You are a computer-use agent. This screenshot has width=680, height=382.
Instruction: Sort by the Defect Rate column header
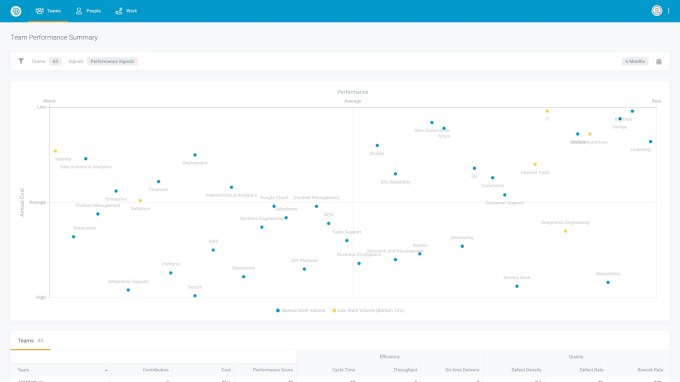click(592, 370)
